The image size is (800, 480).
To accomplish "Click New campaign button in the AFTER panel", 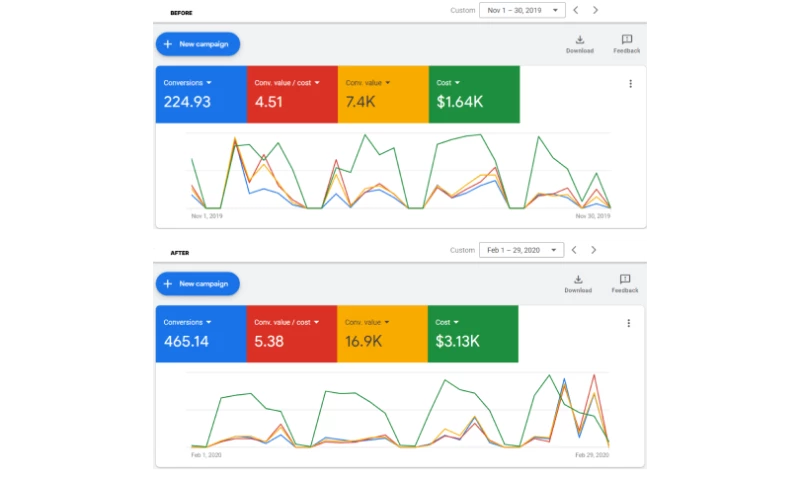I will coord(198,284).
